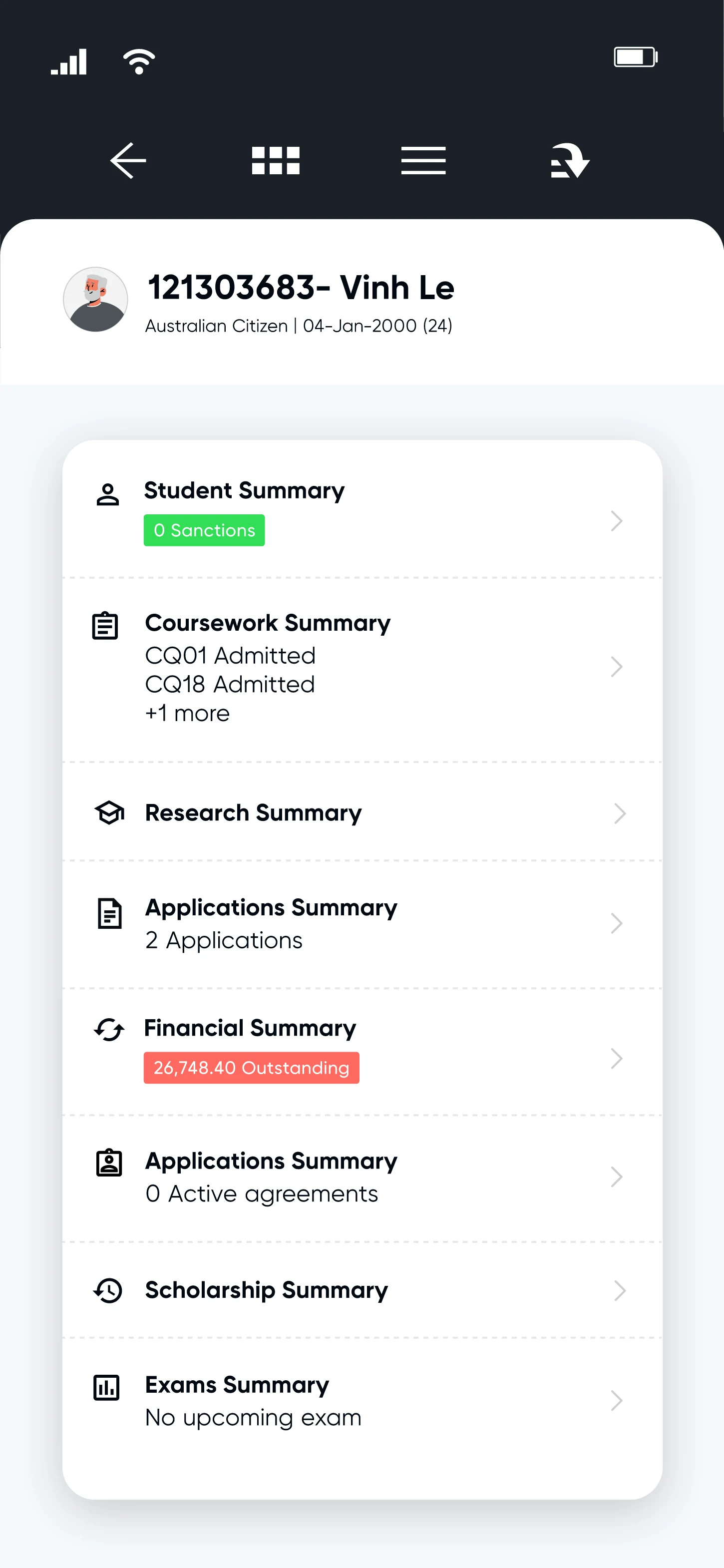This screenshot has width=724, height=1568.
Task: Expand Financial Summary chevron
Action: point(616,1059)
